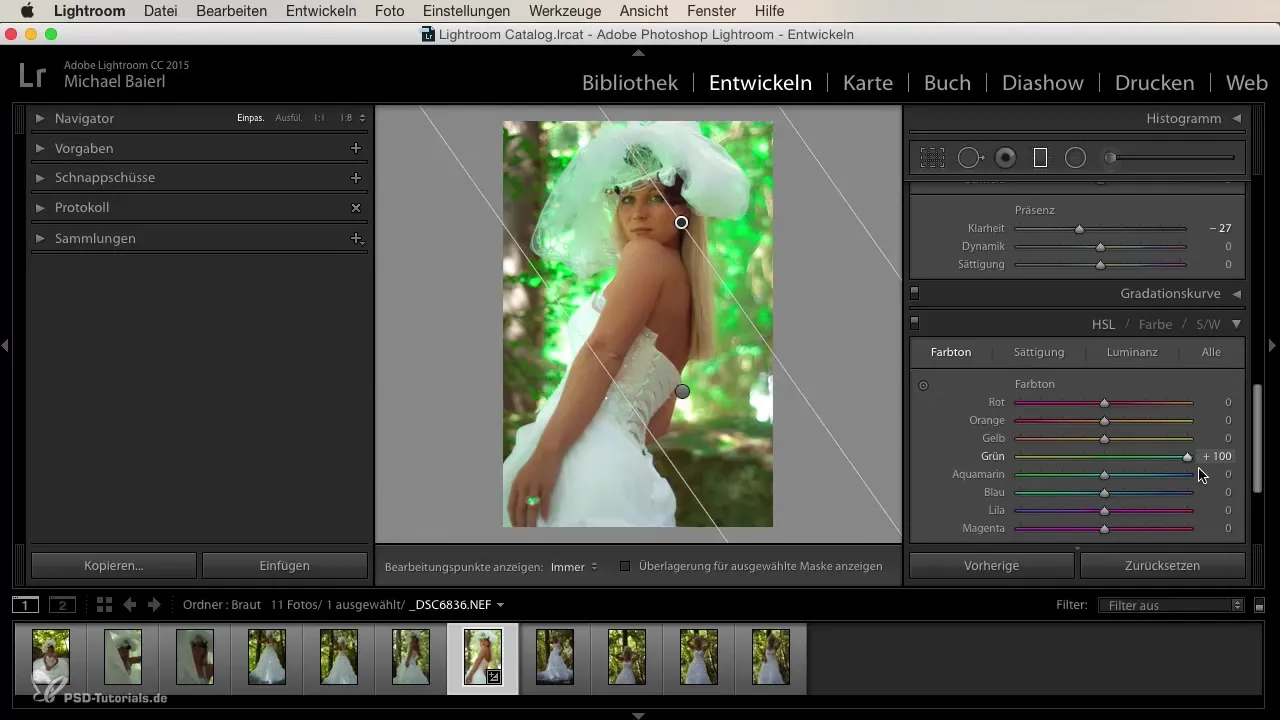1280x720 pixels.
Task: Expand the Schnappschüsse panel
Action: coord(40,177)
